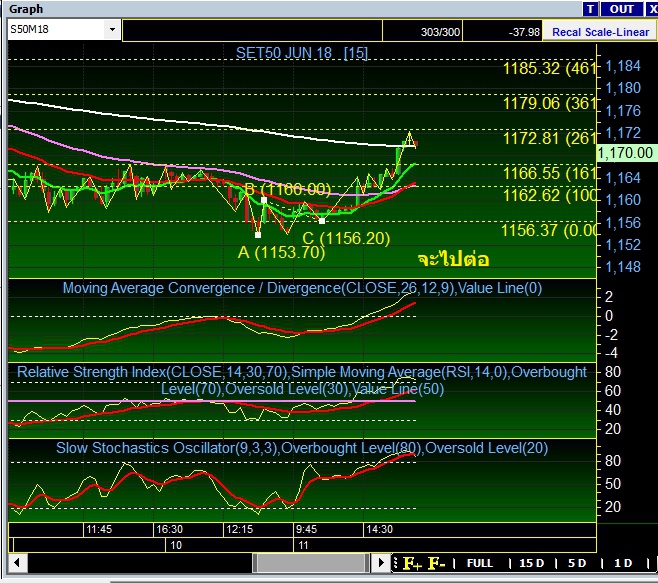Viewport: 658px width, 583px height.
Task: Select the 1 D time range
Action: coord(623,563)
